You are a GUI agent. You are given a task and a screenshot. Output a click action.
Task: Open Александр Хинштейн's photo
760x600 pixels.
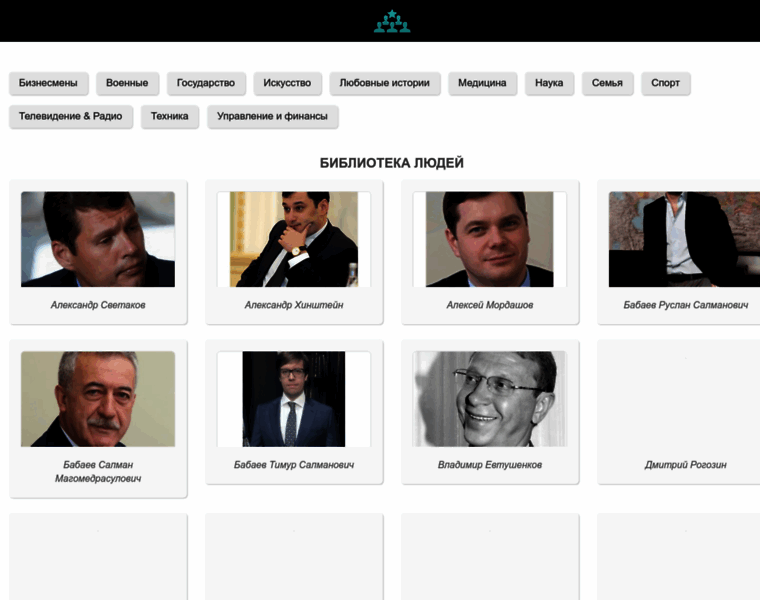point(294,239)
